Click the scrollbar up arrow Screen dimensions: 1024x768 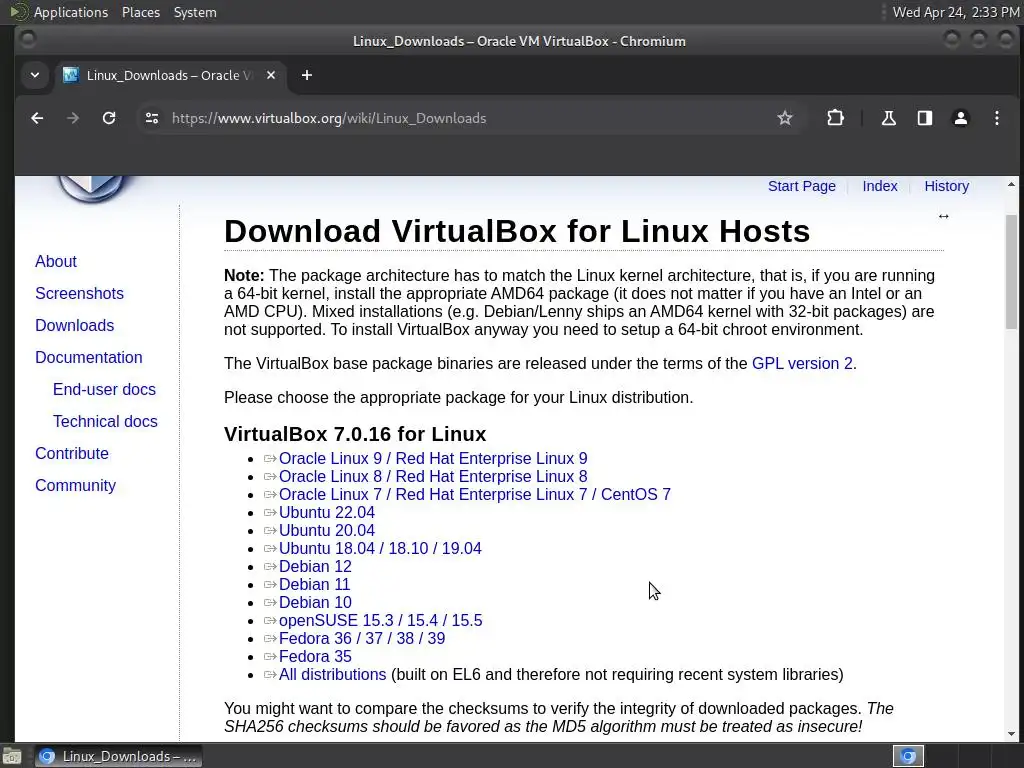(x=1011, y=185)
